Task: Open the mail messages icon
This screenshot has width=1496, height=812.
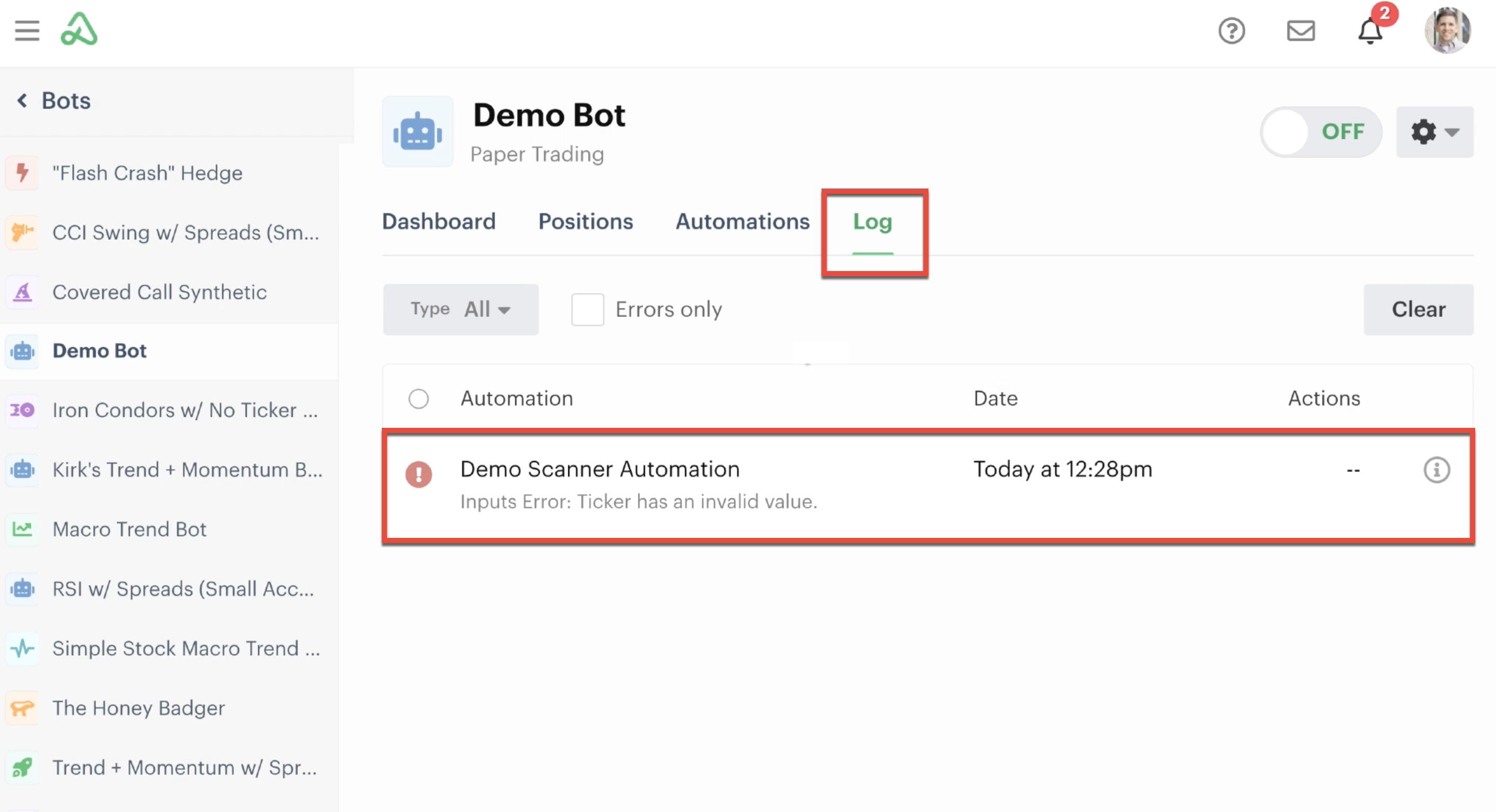Action: (1300, 31)
